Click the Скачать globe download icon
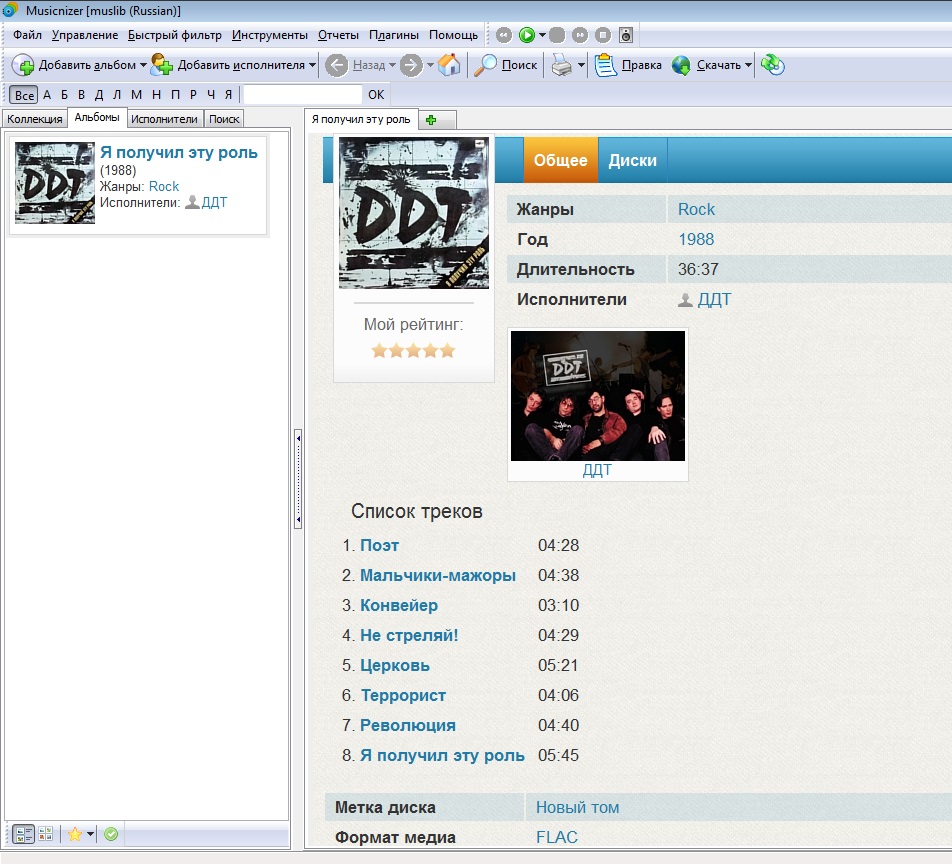Image resolution: width=952 pixels, height=864 pixels. pyautogui.click(x=681, y=65)
